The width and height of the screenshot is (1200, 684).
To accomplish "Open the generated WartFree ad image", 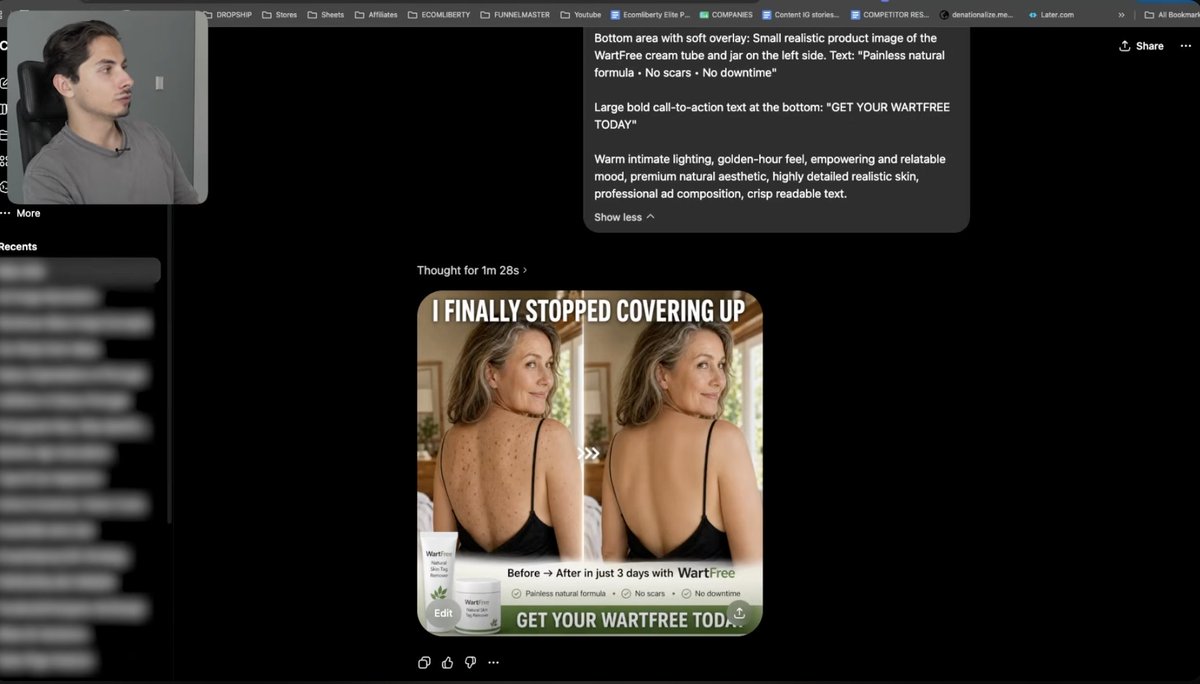I will coord(590,463).
